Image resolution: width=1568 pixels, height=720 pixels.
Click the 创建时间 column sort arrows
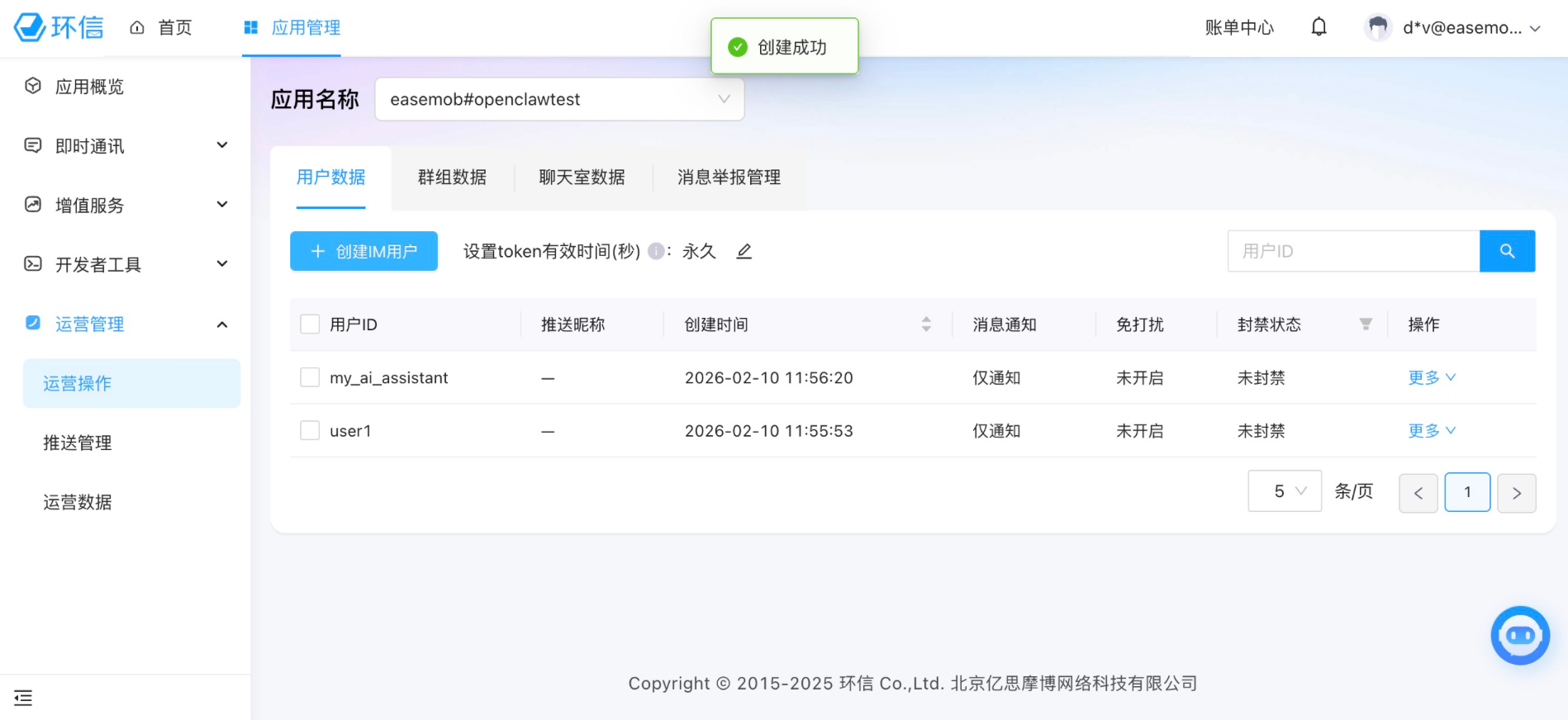[x=926, y=324]
